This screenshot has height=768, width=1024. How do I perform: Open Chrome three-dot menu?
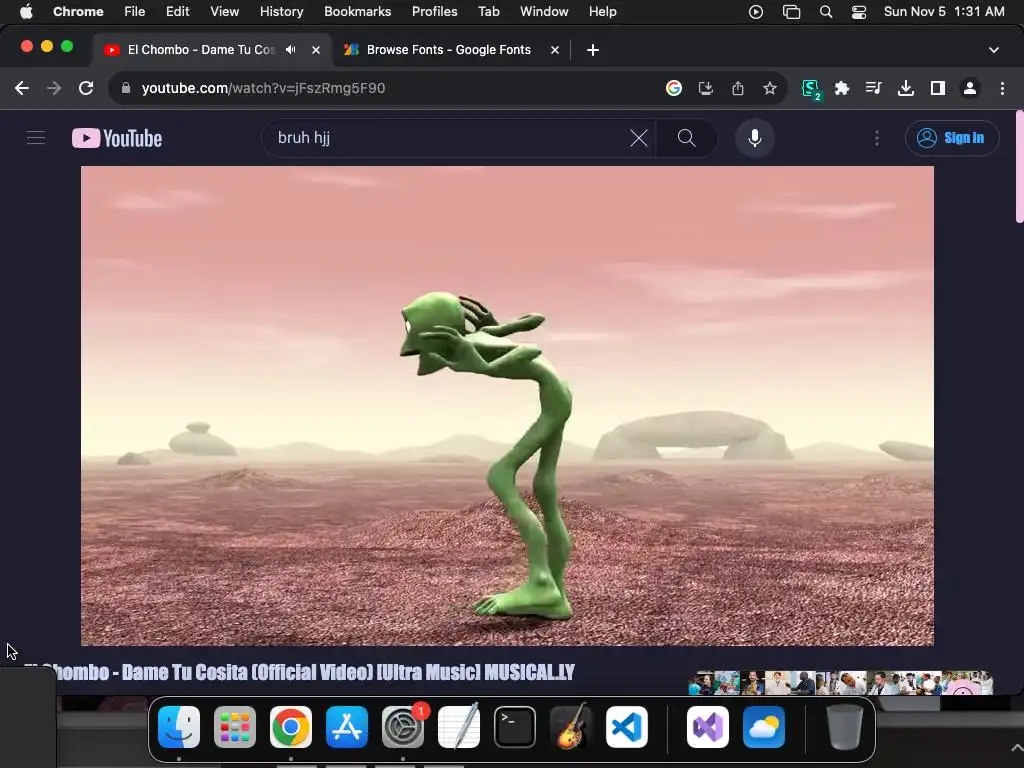coord(1002,88)
